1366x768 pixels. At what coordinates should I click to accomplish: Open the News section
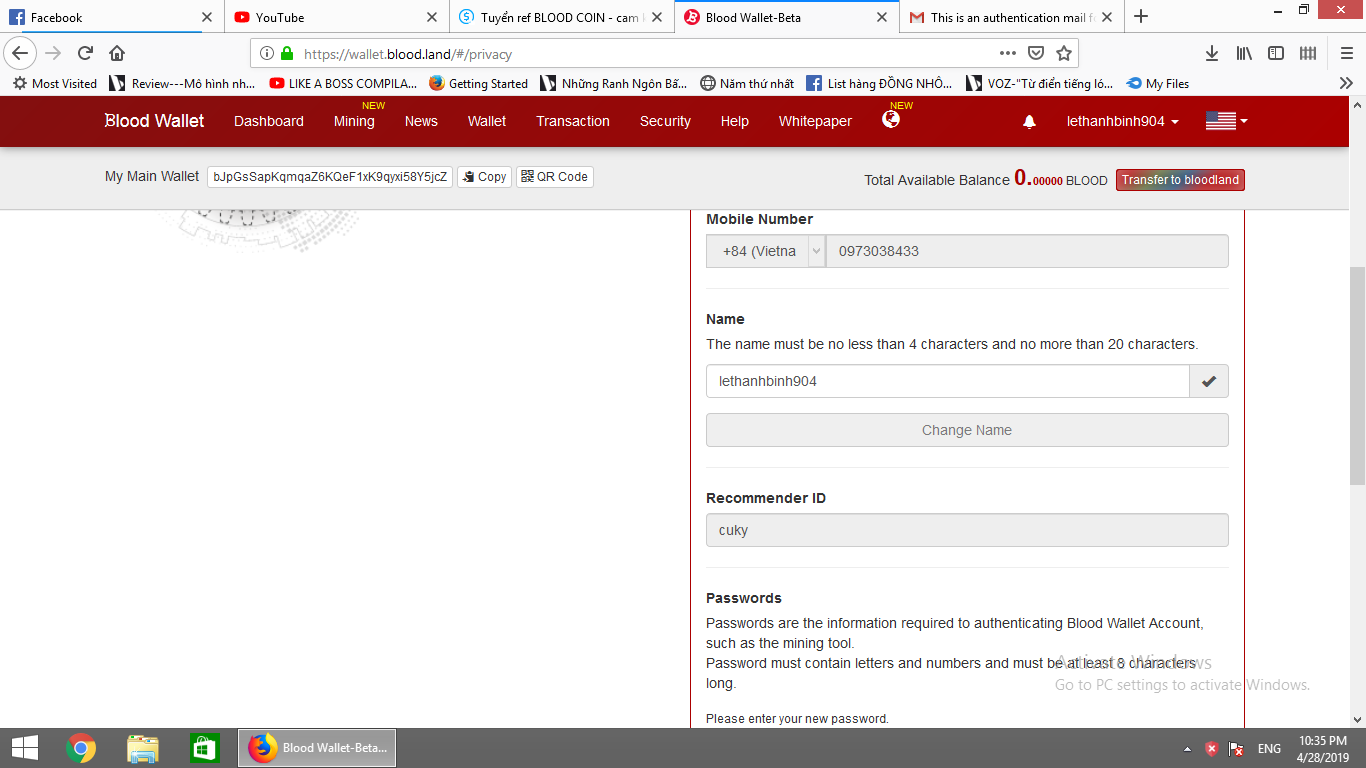[x=421, y=121]
